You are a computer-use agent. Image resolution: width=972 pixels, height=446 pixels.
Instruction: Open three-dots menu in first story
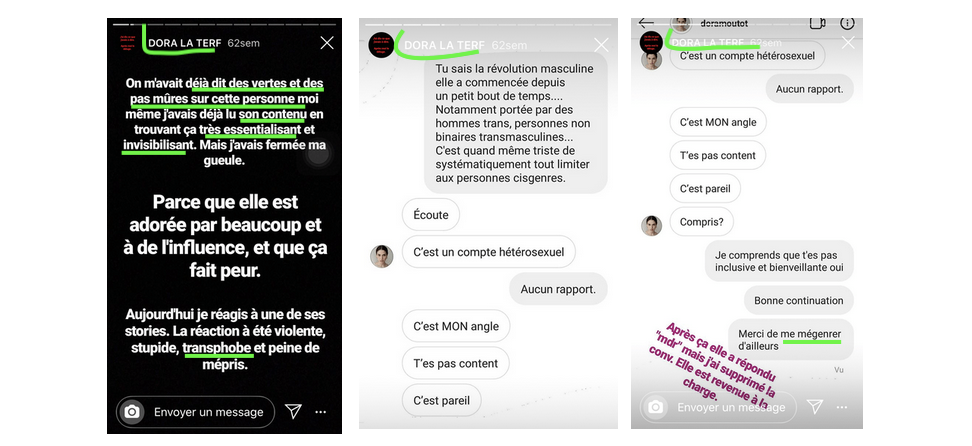(320, 412)
